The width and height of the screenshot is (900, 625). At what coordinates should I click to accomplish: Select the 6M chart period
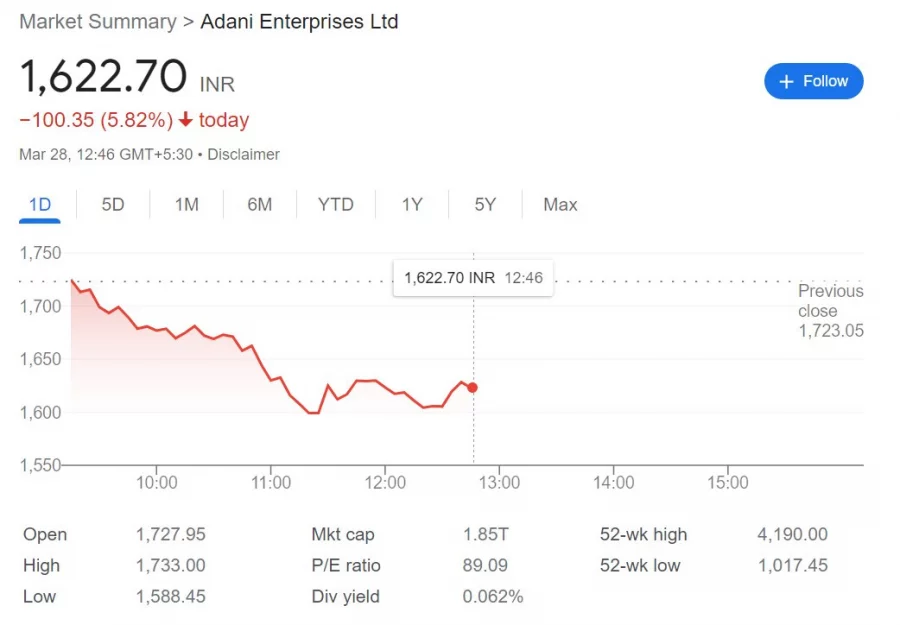click(x=260, y=204)
